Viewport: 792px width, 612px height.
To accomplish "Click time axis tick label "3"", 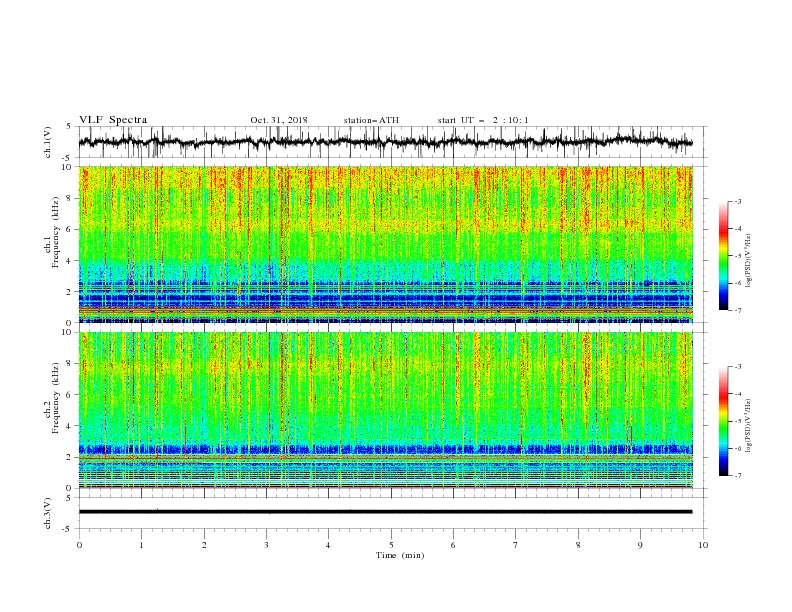I will [x=266, y=545].
